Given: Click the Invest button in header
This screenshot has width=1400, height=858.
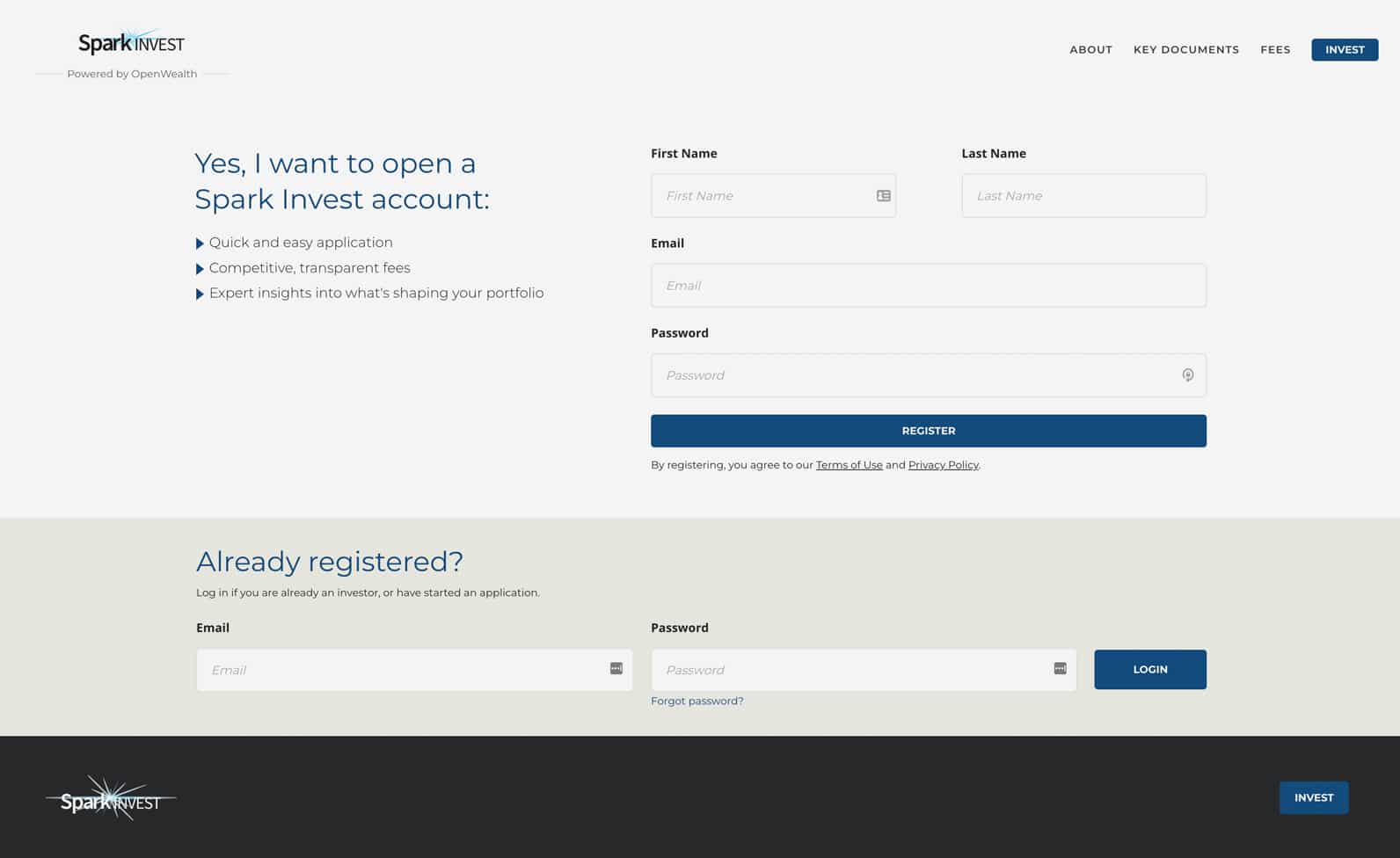Looking at the screenshot, I should point(1345,50).
